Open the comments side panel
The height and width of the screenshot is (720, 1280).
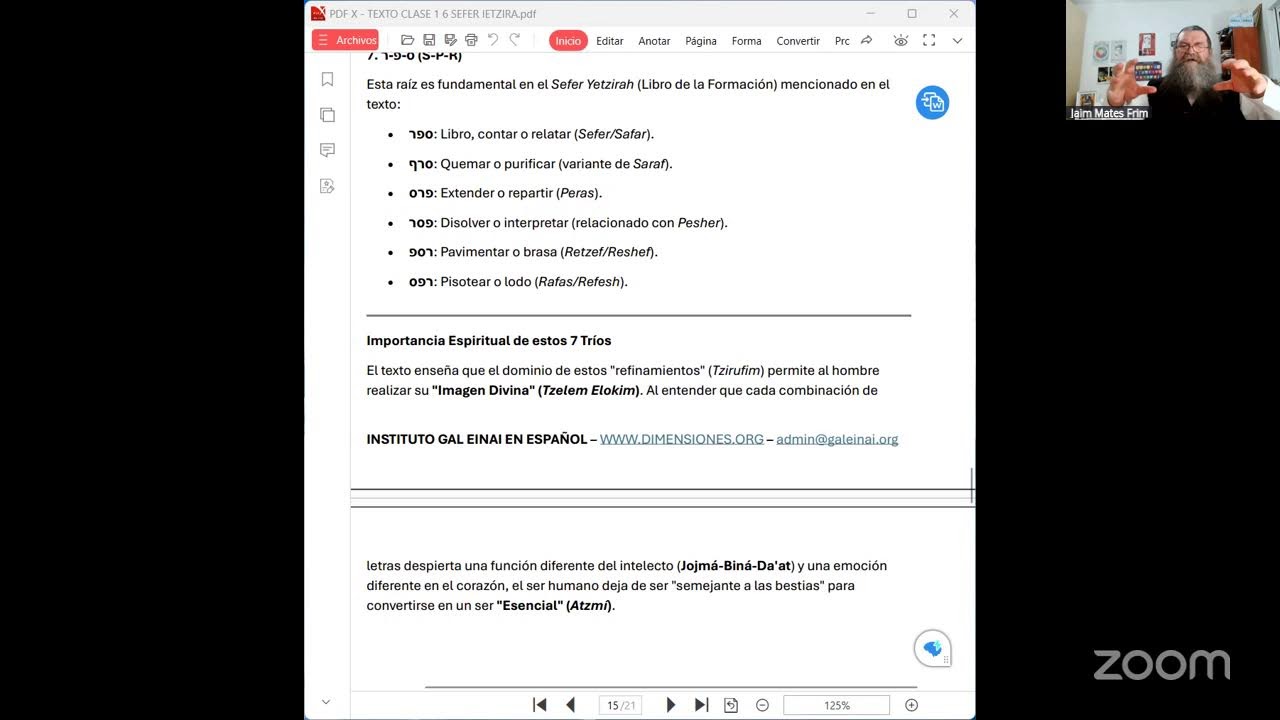(x=327, y=150)
